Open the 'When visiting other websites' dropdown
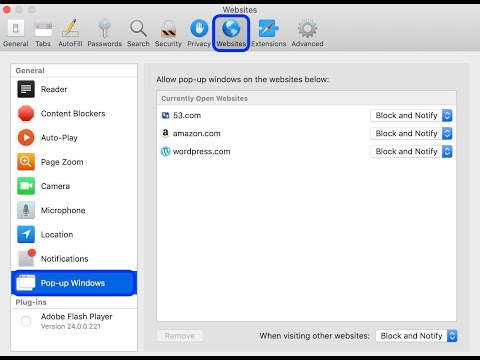This screenshot has width=480, height=360. point(416,336)
